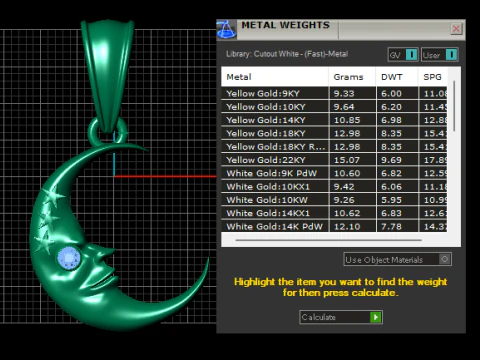
Task: Click the 15.07 grams value
Action: pyautogui.click(x=347, y=160)
